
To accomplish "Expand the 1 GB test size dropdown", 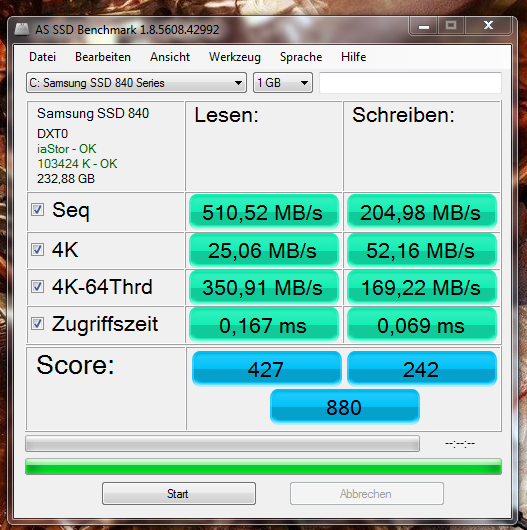I will tap(283, 82).
